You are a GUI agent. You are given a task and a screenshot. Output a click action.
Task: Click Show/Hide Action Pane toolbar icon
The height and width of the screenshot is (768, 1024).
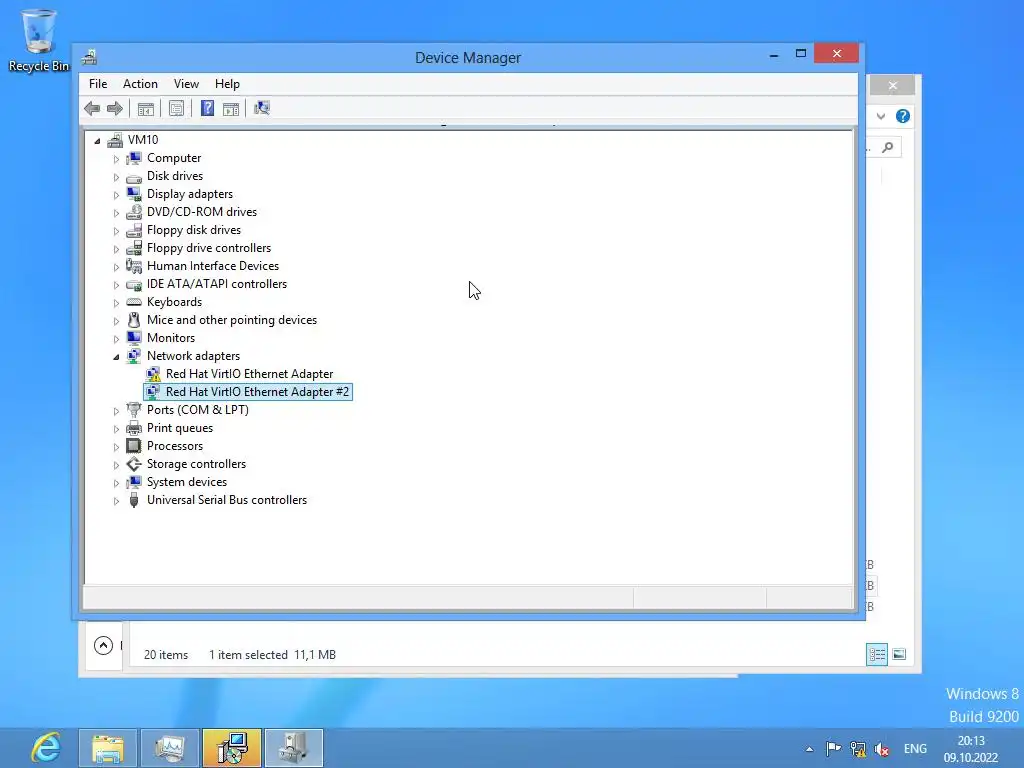click(x=231, y=108)
